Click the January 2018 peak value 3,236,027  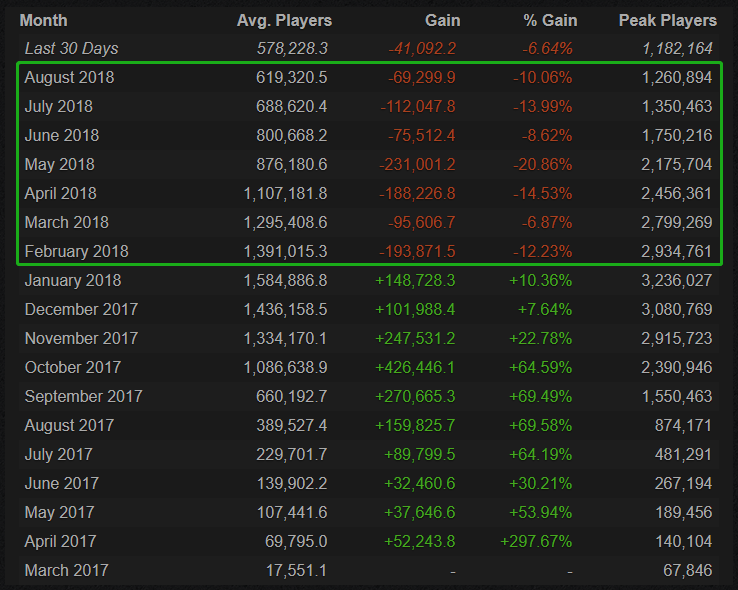(x=676, y=281)
